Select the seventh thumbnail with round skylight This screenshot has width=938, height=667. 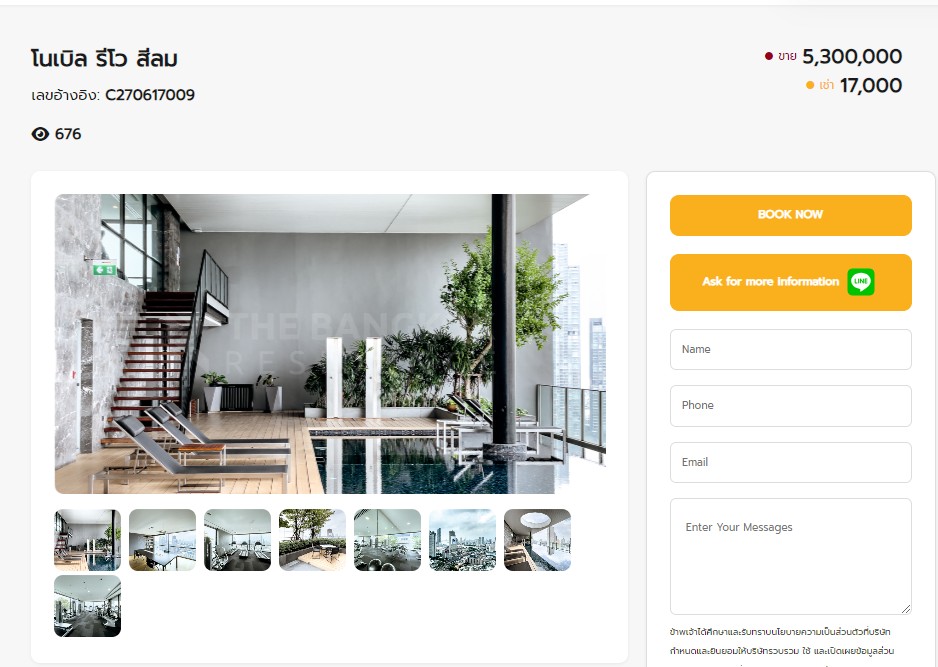point(537,540)
